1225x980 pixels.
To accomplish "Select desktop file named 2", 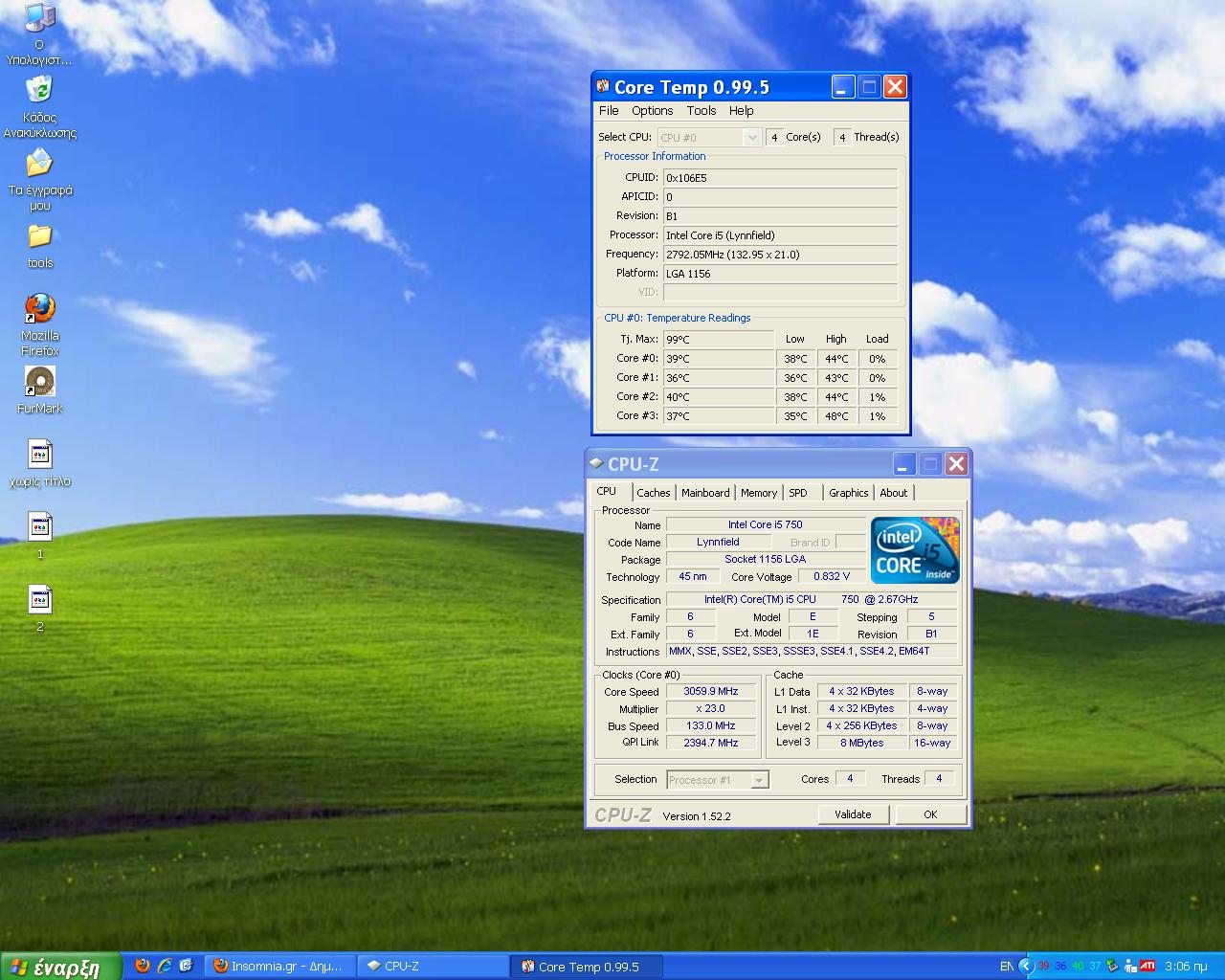I will pos(39,599).
